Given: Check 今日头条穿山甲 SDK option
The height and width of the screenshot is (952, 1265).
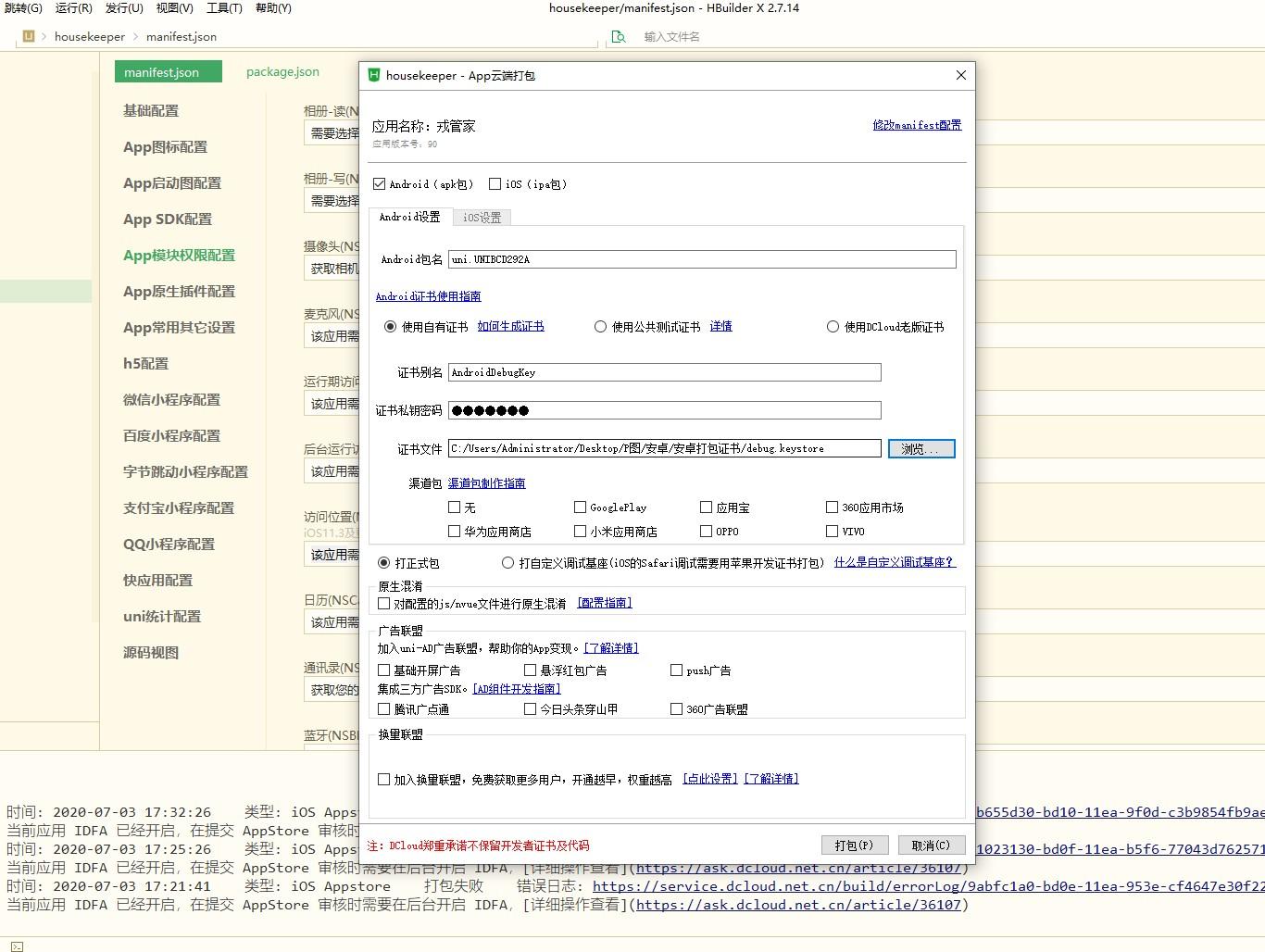Looking at the screenshot, I should click(x=530, y=709).
